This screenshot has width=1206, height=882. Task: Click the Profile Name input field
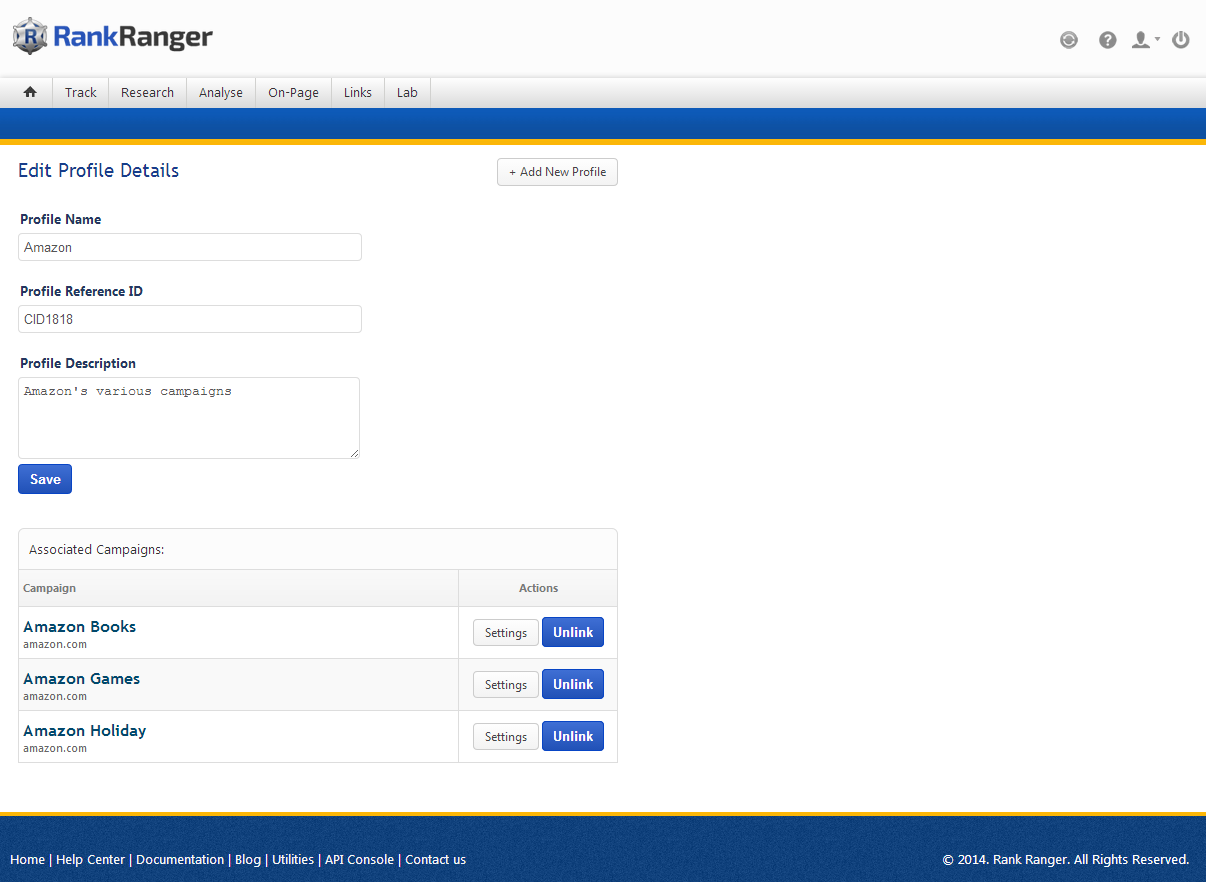pyautogui.click(x=190, y=247)
